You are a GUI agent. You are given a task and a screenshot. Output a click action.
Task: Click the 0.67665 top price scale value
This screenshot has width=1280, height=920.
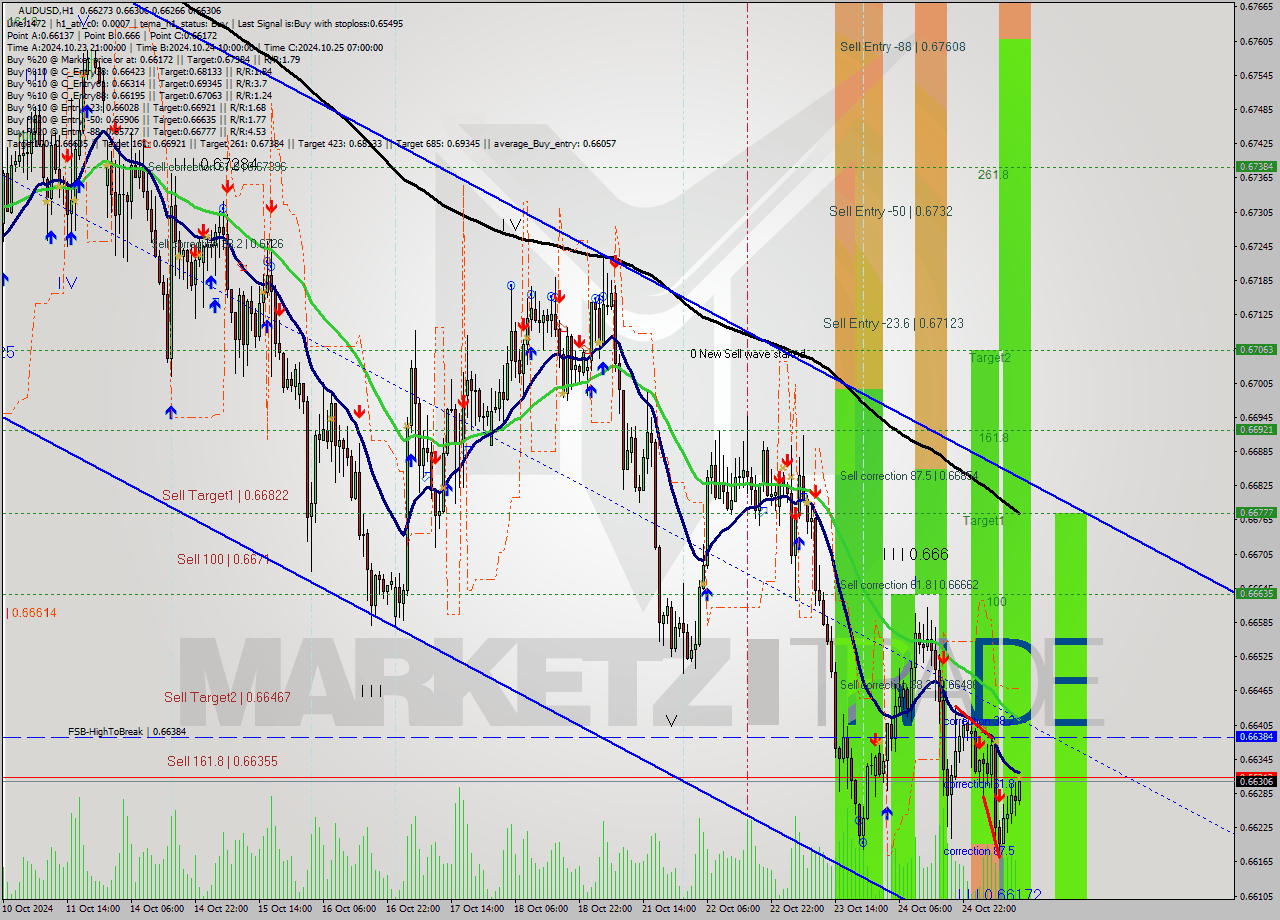(x=1256, y=6)
